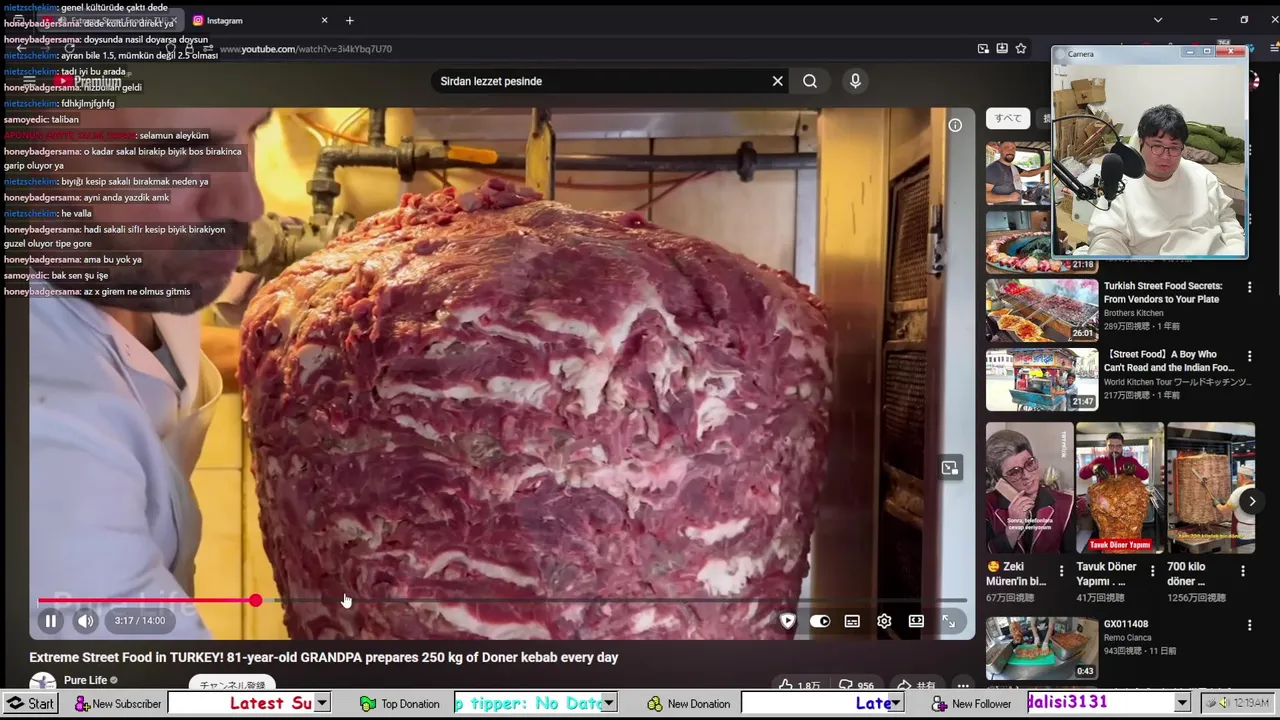The height and width of the screenshot is (720, 1280).
Task: Switch to theater mode
Action: [916, 621]
